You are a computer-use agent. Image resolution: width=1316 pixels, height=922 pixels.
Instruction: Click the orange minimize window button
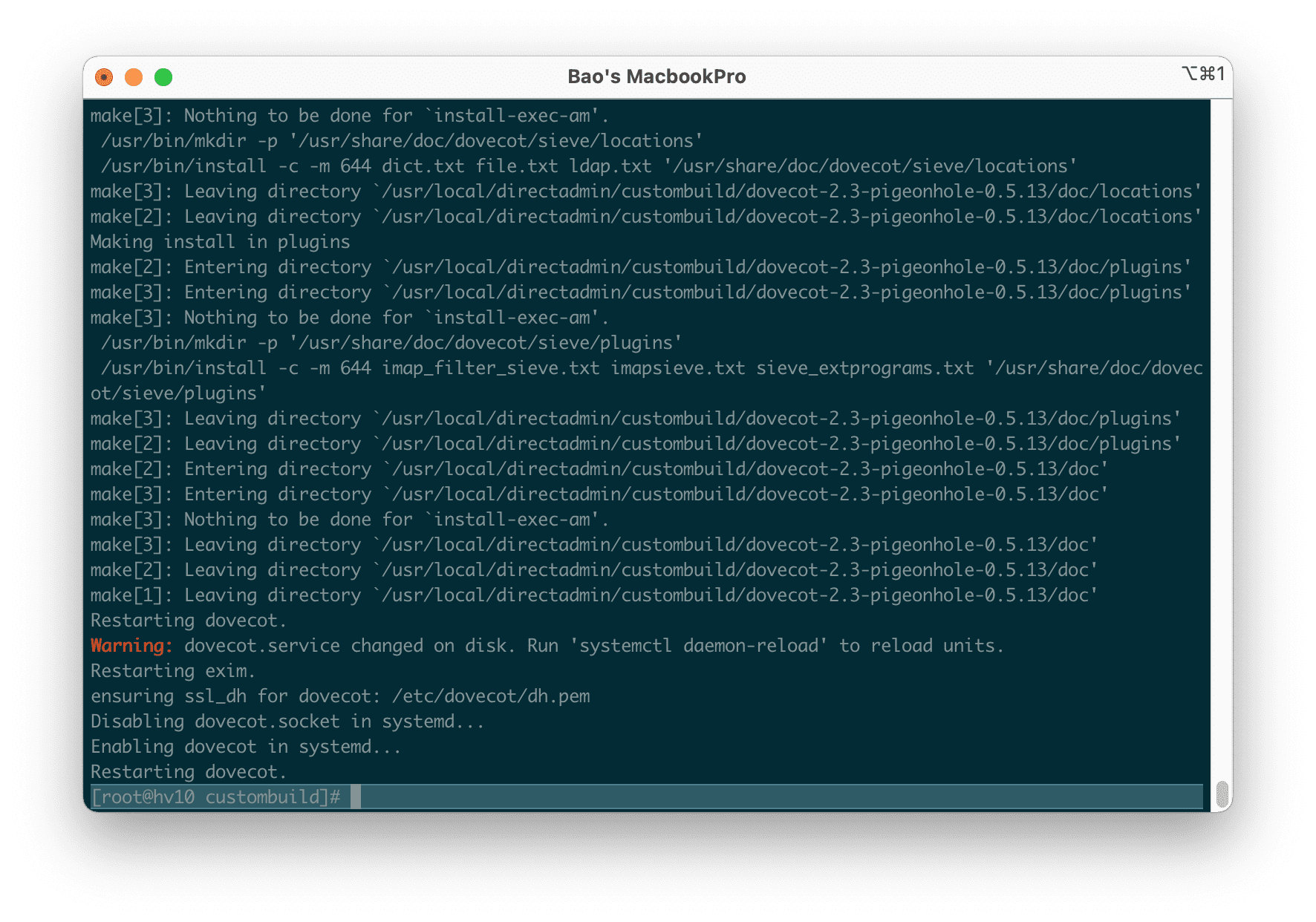coord(134,76)
